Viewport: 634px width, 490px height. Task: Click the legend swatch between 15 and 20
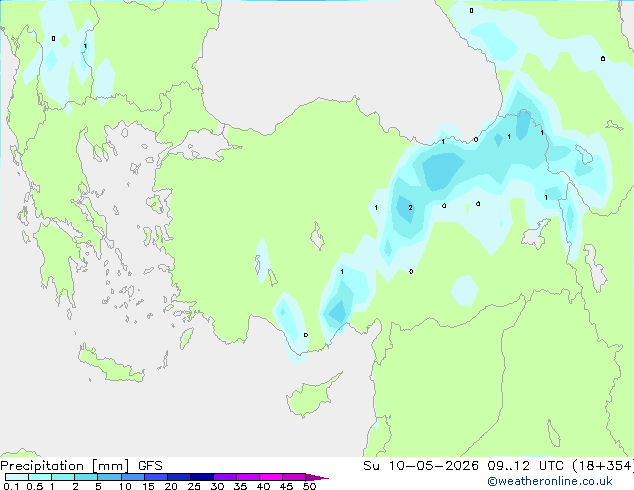(156, 477)
